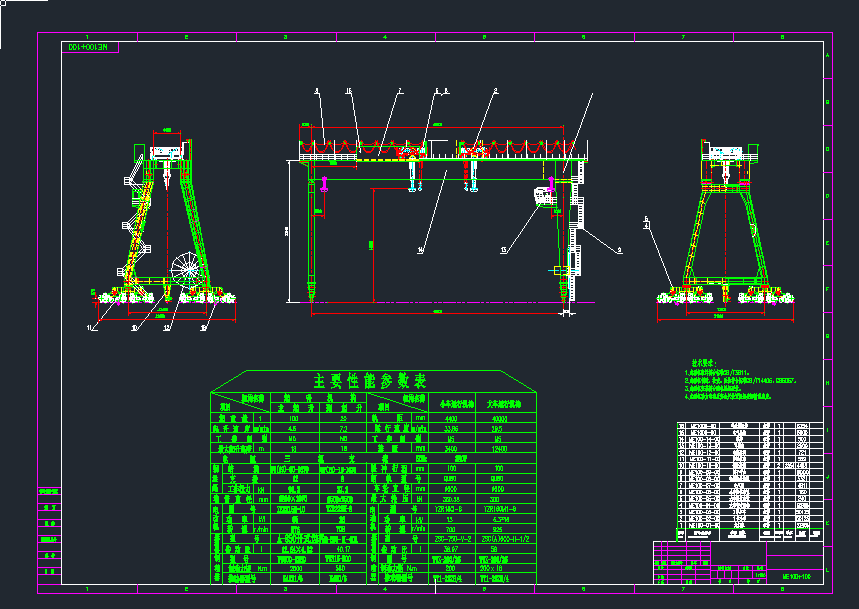Click part balloon number 14 in front view
This screenshot has height=609, width=859.
pos(421,249)
